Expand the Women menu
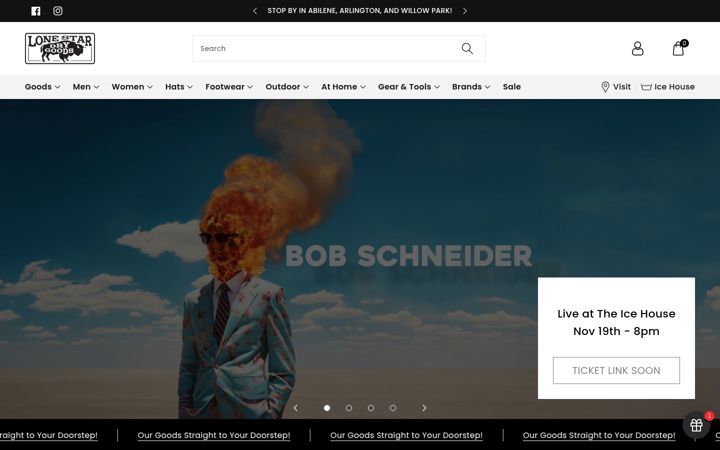Viewport: 720px width, 450px height. [132, 87]
